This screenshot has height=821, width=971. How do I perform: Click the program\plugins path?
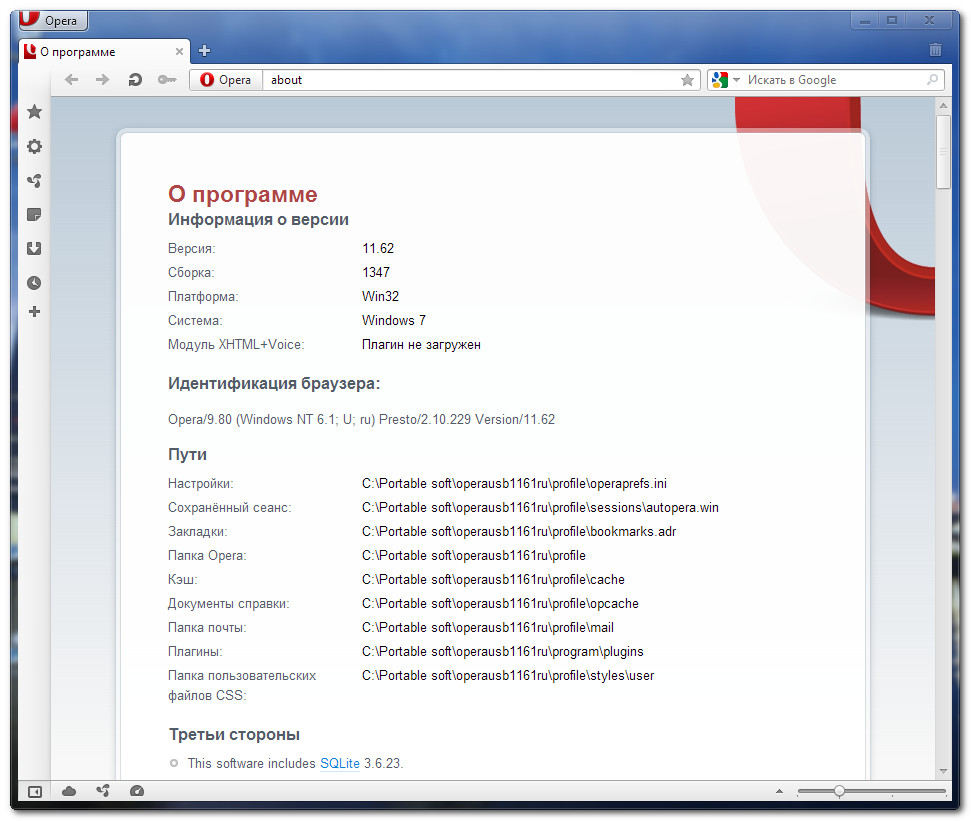click(x=503, y=652)
